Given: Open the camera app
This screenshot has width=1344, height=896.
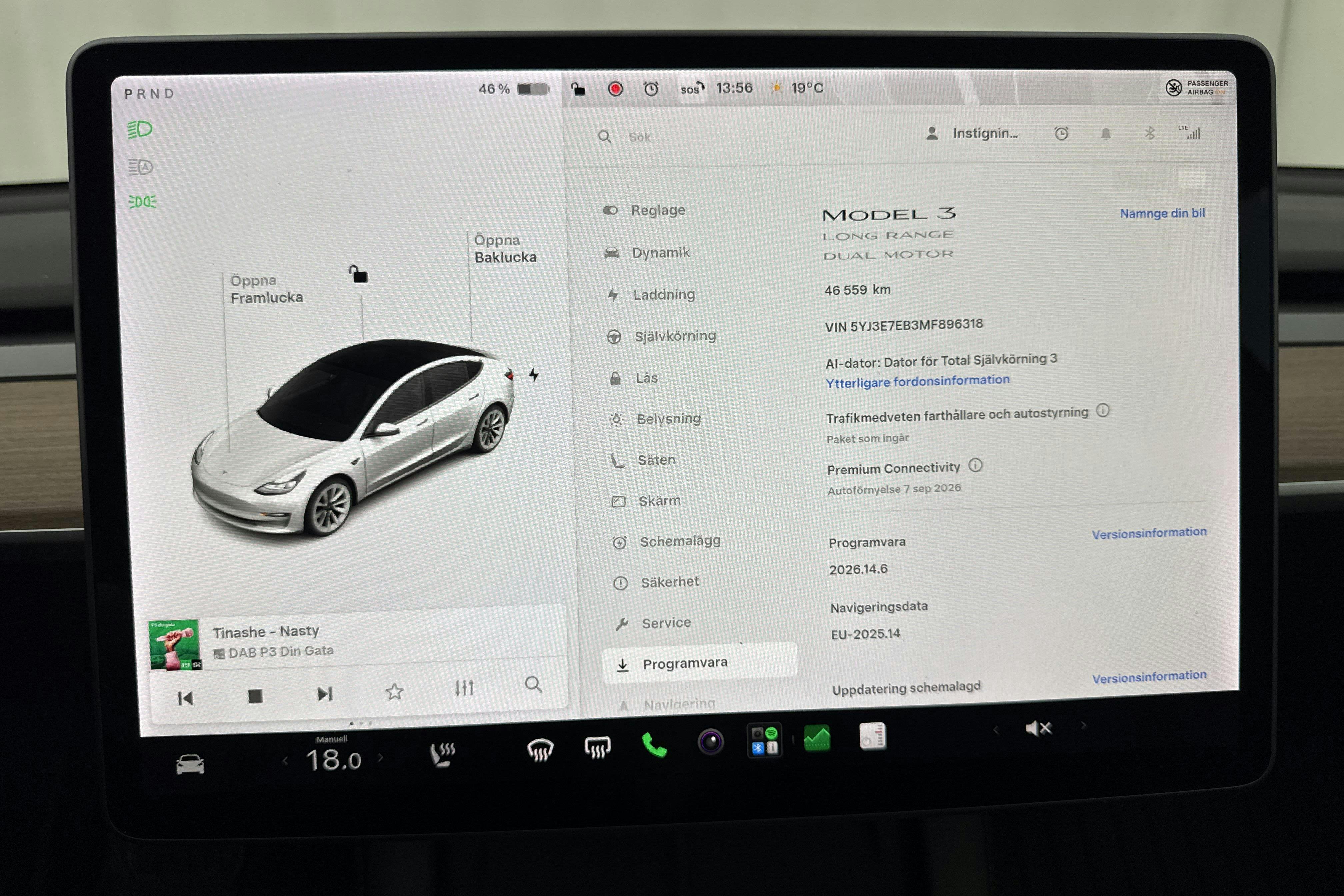Looking at the screenshot, I should [711, 742].
